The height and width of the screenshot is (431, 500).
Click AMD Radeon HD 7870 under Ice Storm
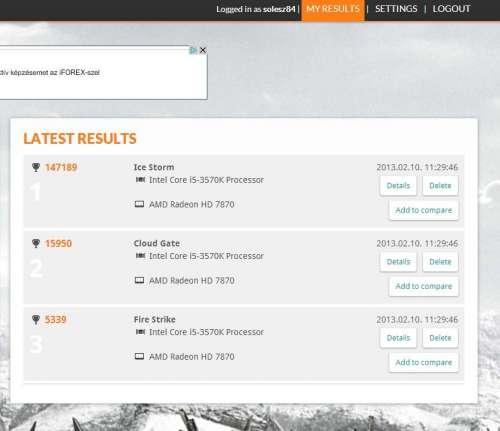192,204
